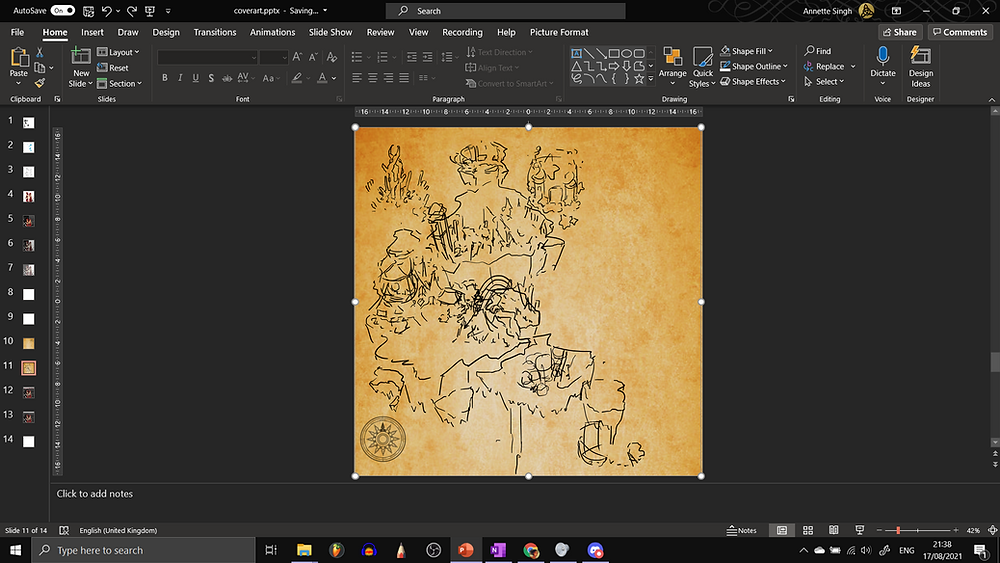Expand the shapes gallery More arrow

coord(651,79)
